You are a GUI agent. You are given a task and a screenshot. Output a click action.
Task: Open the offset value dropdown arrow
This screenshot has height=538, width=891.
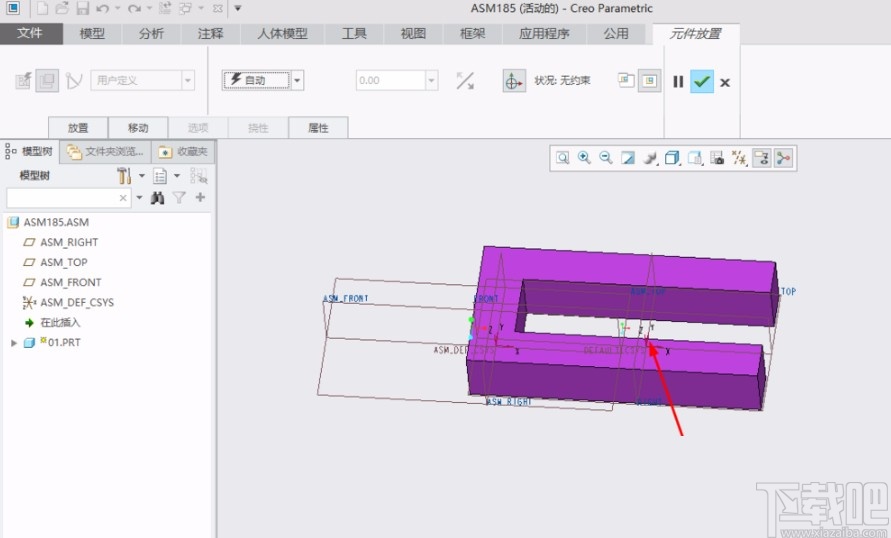point(432,81)
